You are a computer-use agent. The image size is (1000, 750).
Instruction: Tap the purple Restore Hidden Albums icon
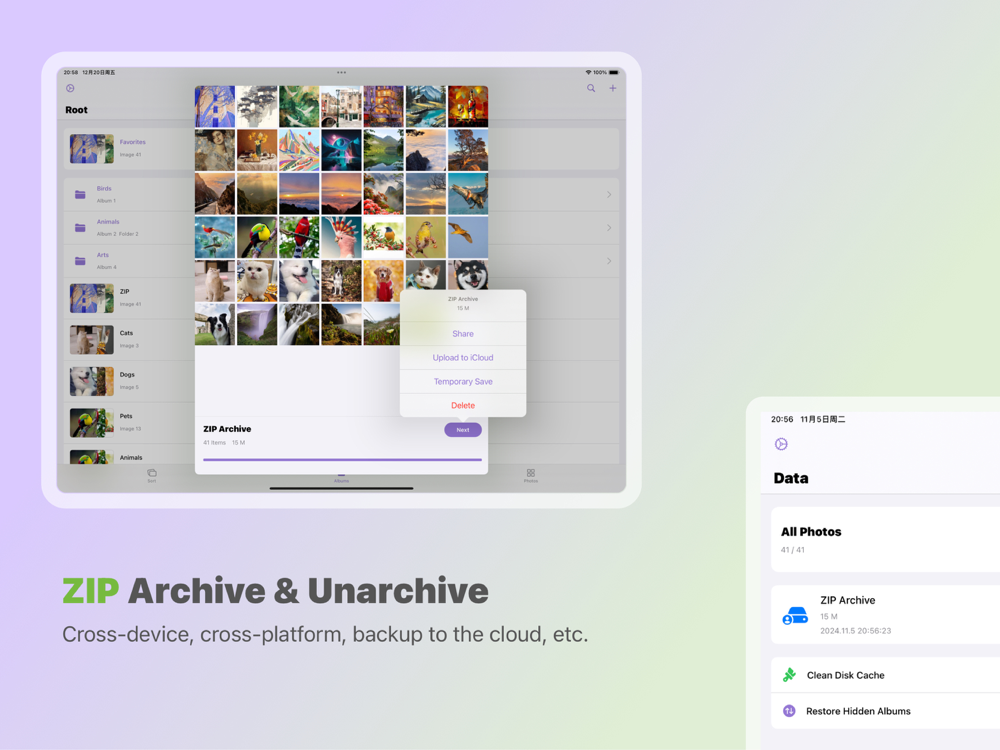pyautogui.click(x=789, y=710)
